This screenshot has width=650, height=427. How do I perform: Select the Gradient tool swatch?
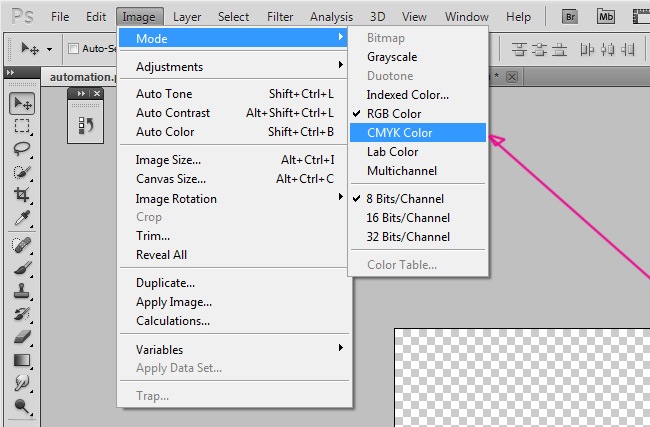point(22,360)
